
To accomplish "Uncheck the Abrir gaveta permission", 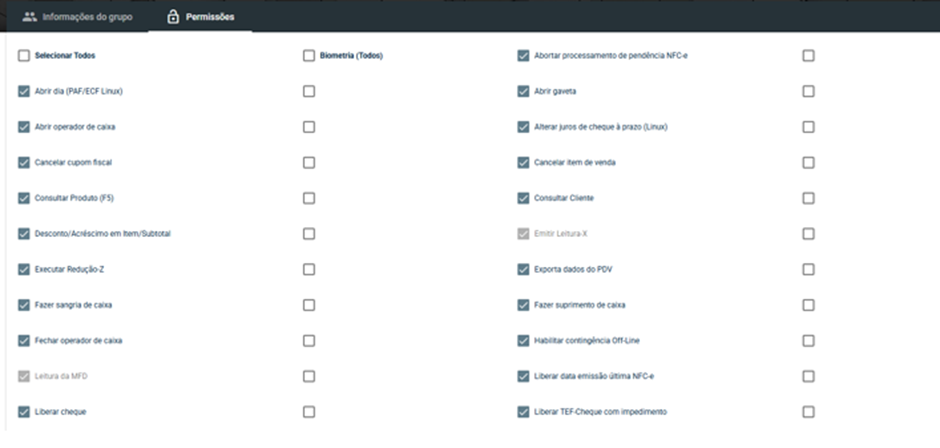I will 523,91.
